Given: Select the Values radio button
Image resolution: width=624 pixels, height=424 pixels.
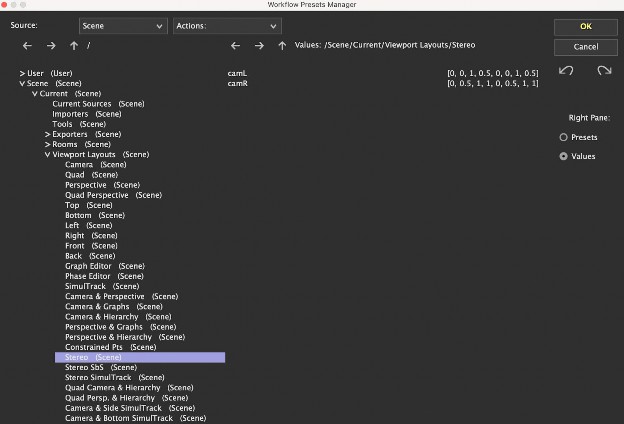Looking at the screenshot, I should coord(564,157).
